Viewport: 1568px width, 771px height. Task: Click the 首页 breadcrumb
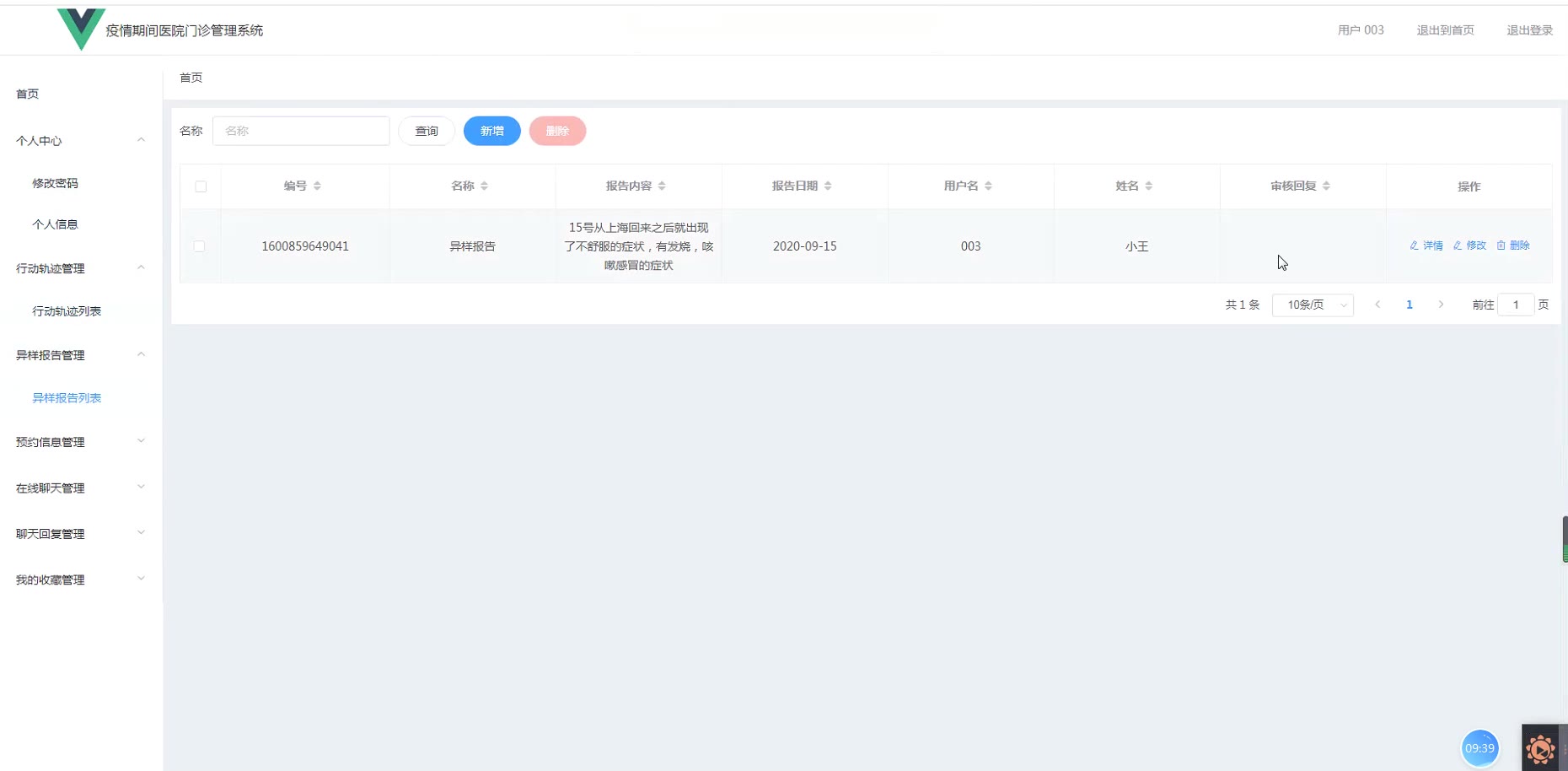[x=191, y=78]
